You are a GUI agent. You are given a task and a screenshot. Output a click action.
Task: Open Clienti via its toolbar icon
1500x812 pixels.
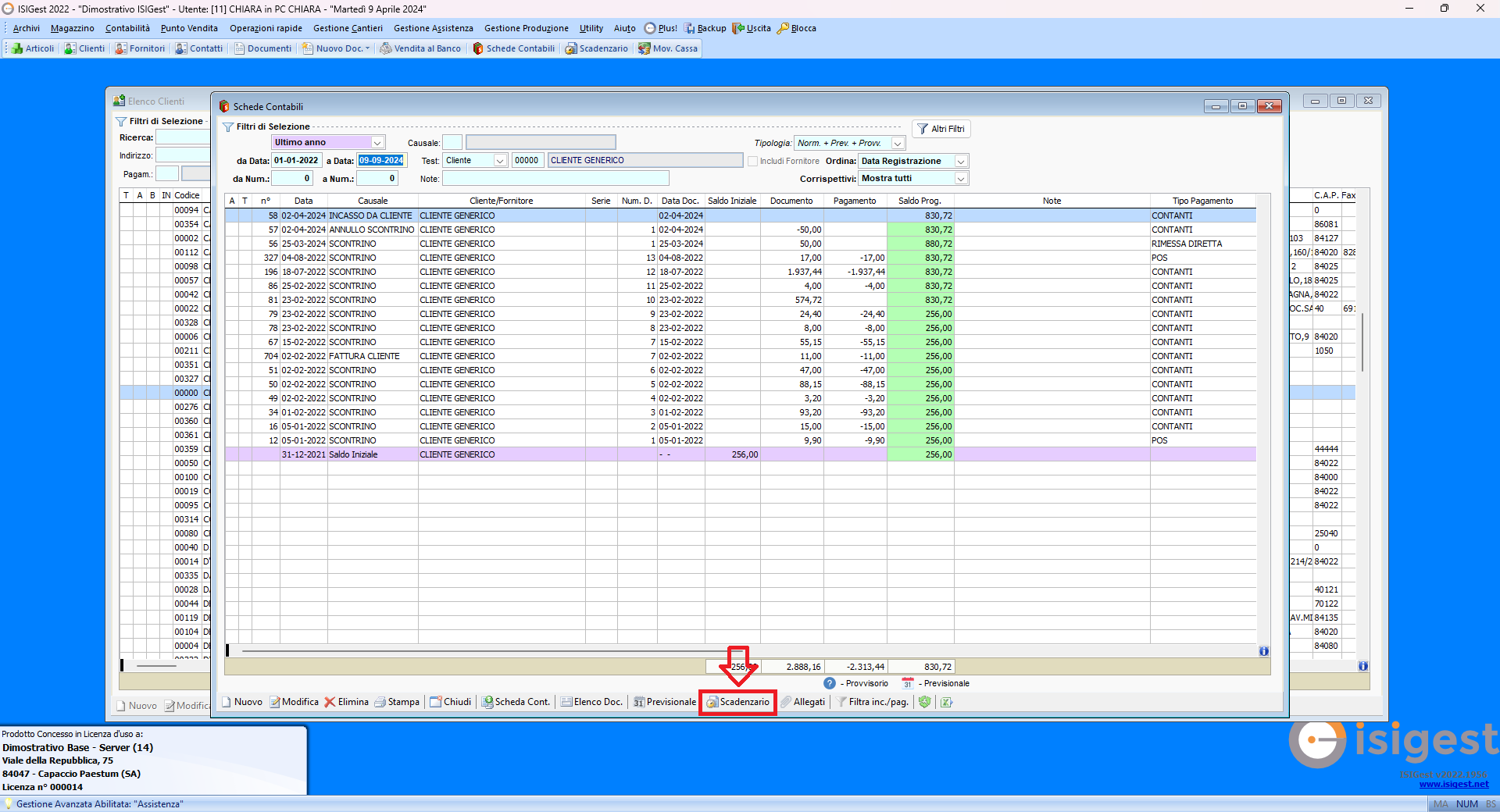pos(84,48)
